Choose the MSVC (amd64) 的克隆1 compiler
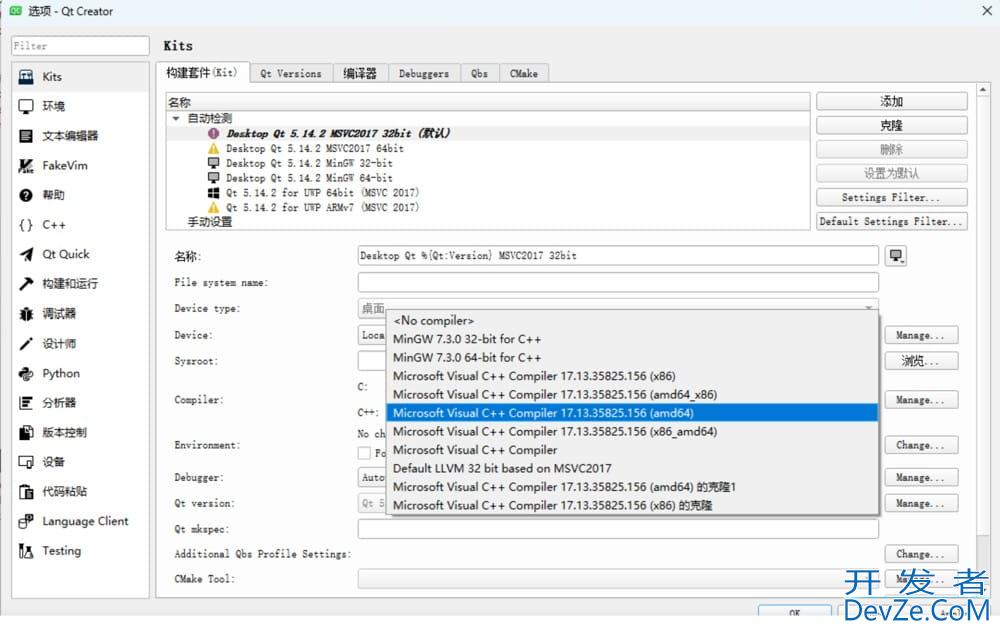The height and width of the screenshot is (632, 1000). click(x=632, y=487)
